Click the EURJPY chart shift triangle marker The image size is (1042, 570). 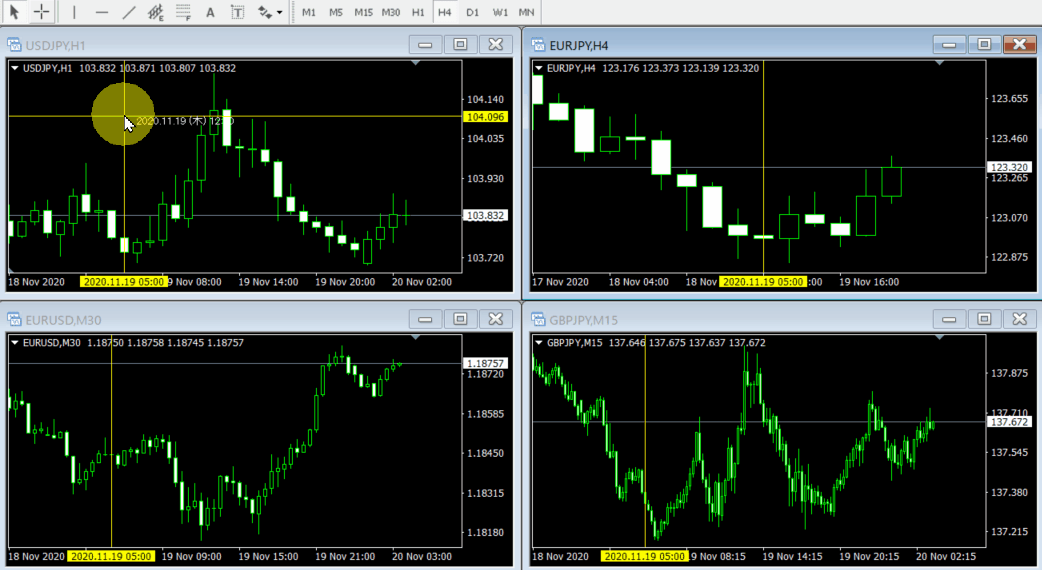(x=940, y=62)
